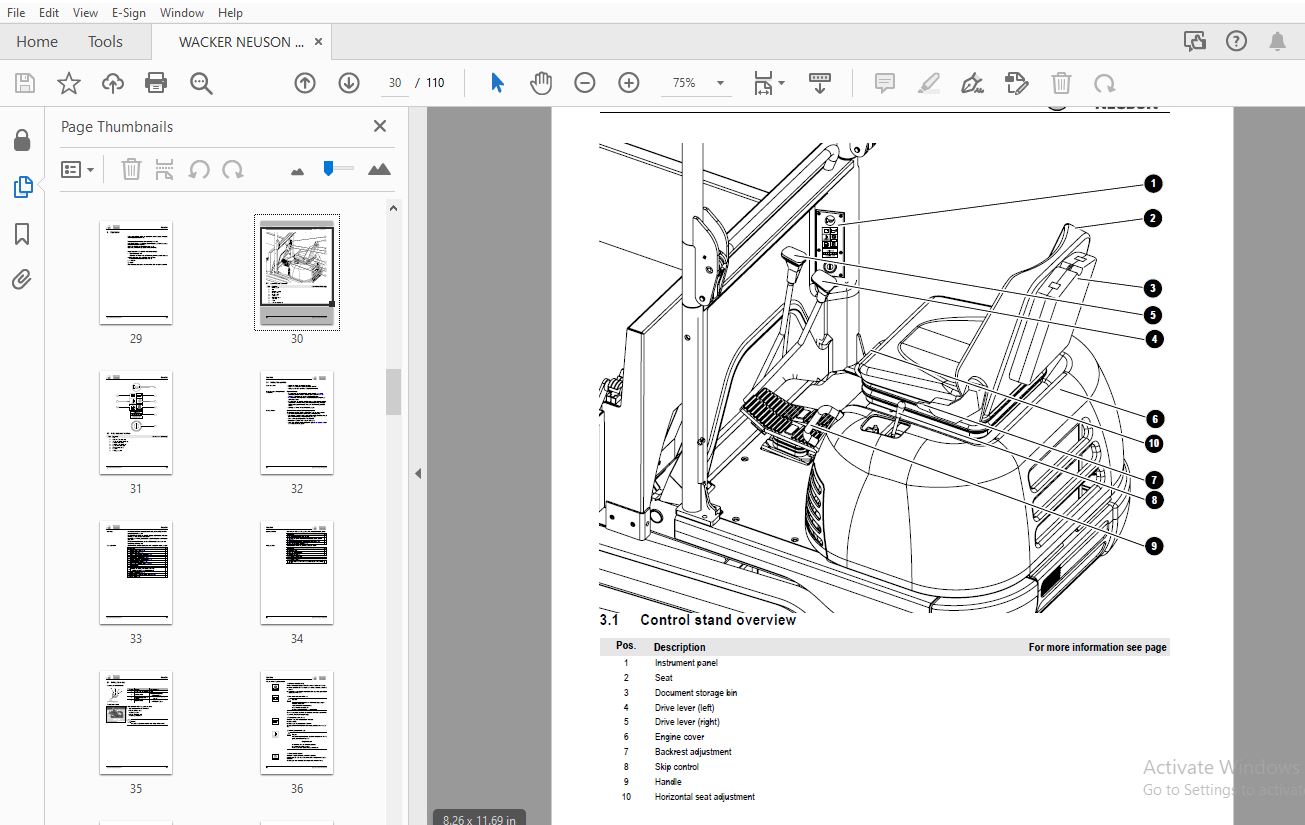1305x825 pixels.
Task: Collapse the navigation pane arrow
Action: point(418,473)
